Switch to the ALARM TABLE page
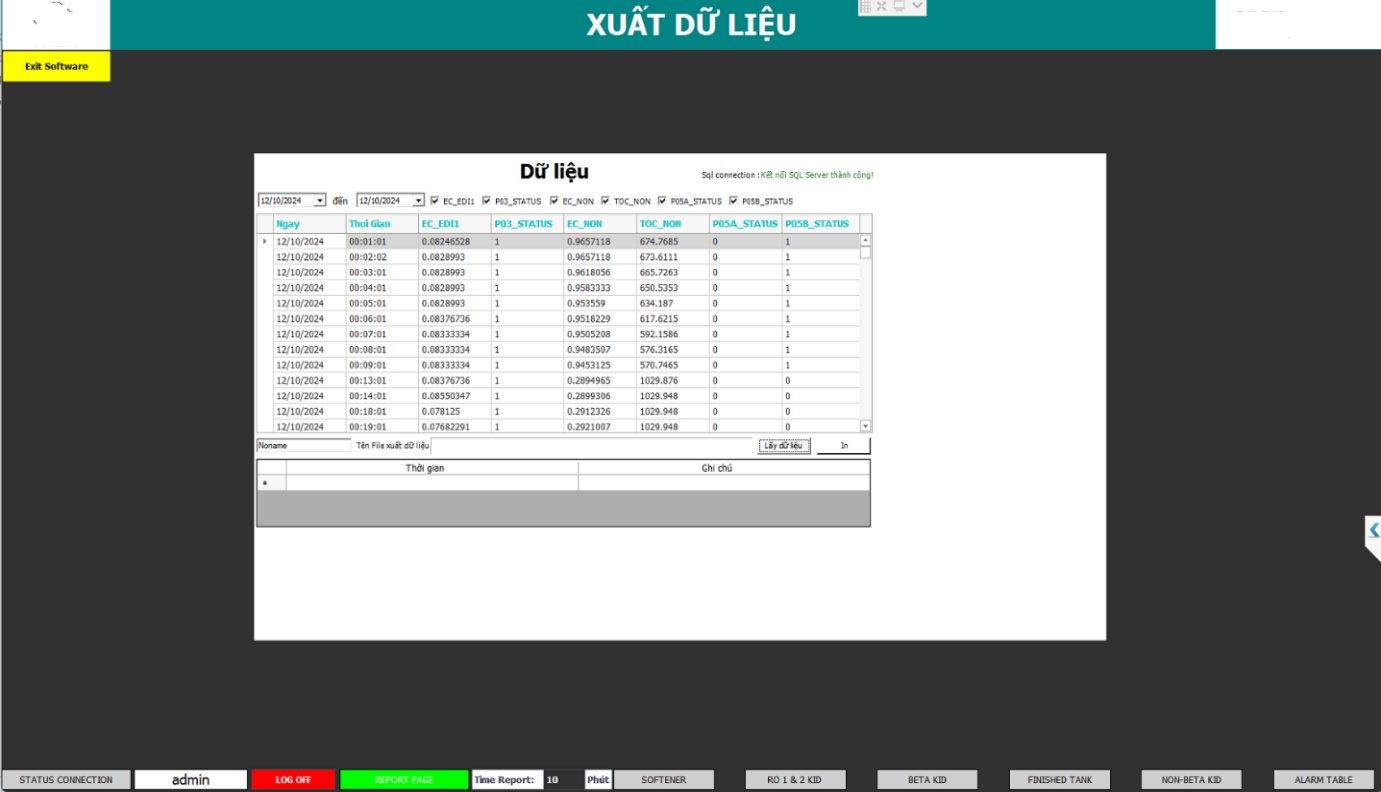Image resolution: width=1381 pixels, height=792 pixels. pyautogui.click(x=1324, y=780)
